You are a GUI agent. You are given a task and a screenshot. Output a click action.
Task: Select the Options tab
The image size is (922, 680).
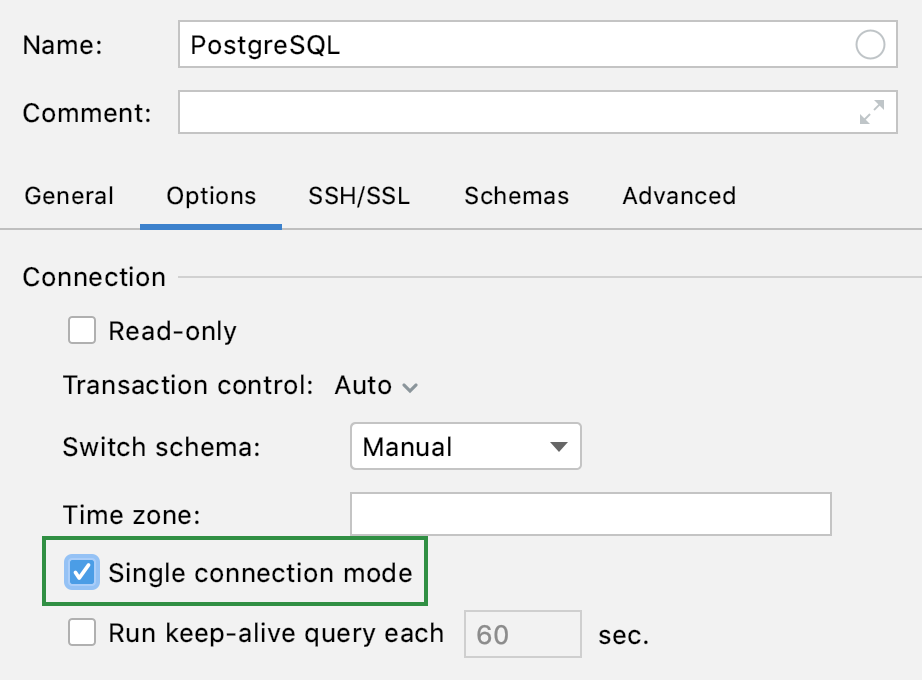coord(210,196)
